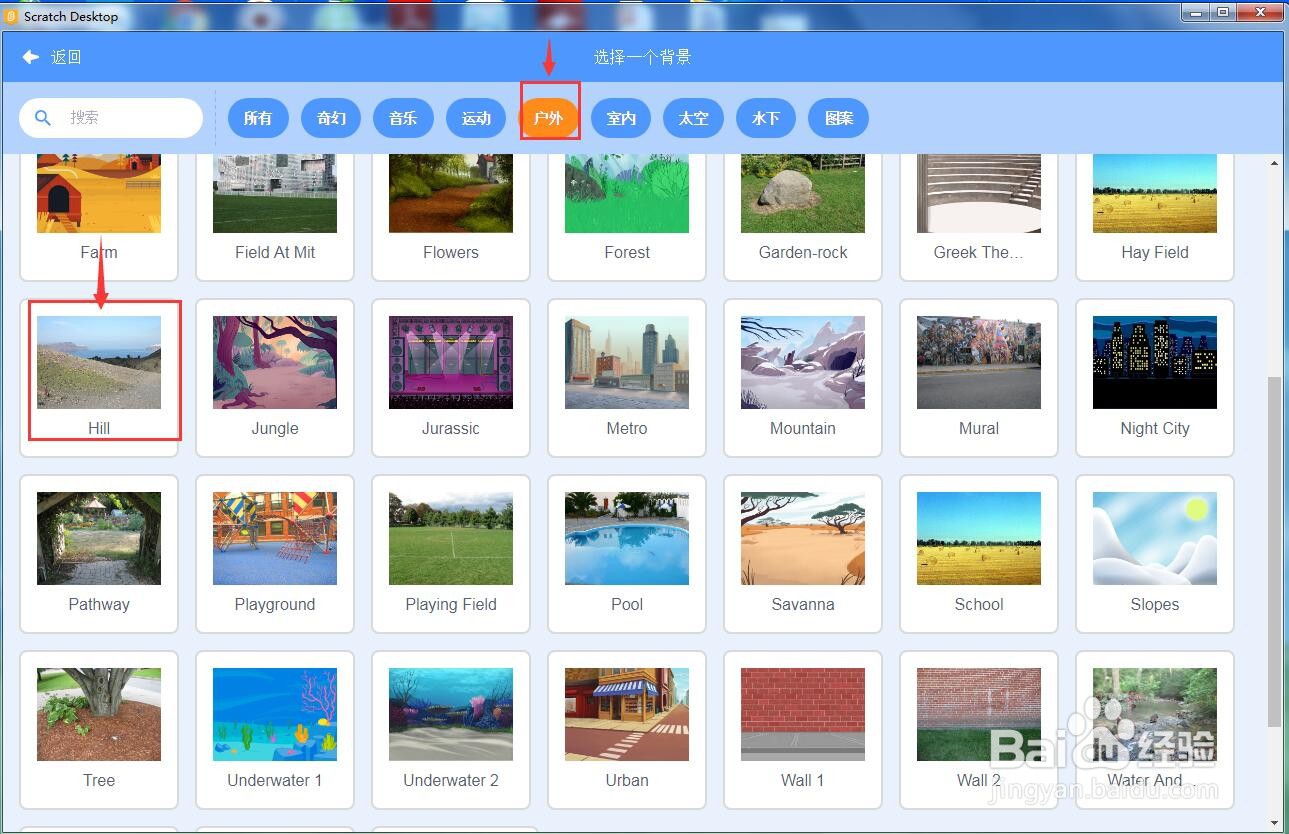The width and height of the screenshot is (1289, 834).
Task: Open the Underwater 1 backdrop
Action: pos(275,730)
